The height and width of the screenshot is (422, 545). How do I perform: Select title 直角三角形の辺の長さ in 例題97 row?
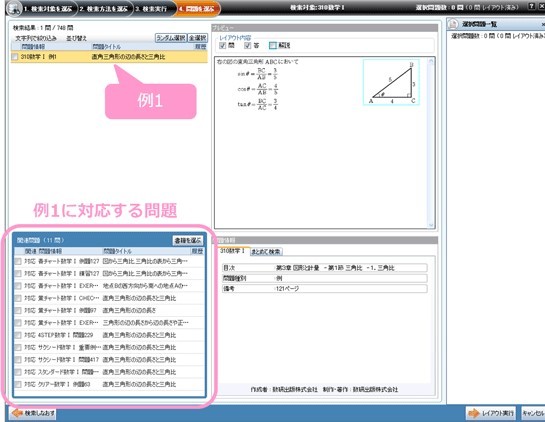click(x=129, y=310)
